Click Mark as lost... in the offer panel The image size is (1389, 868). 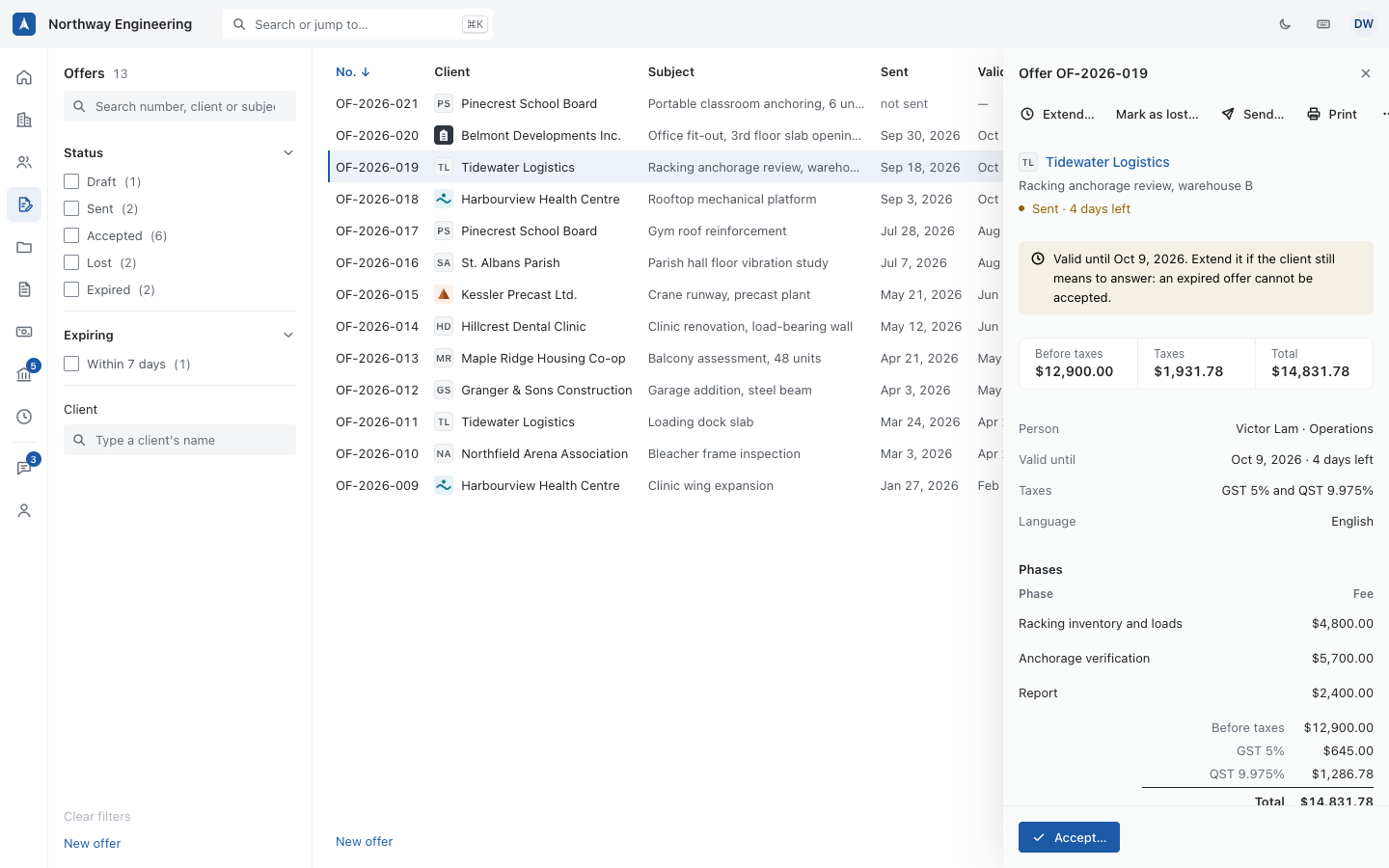(x=1157, y=114)
